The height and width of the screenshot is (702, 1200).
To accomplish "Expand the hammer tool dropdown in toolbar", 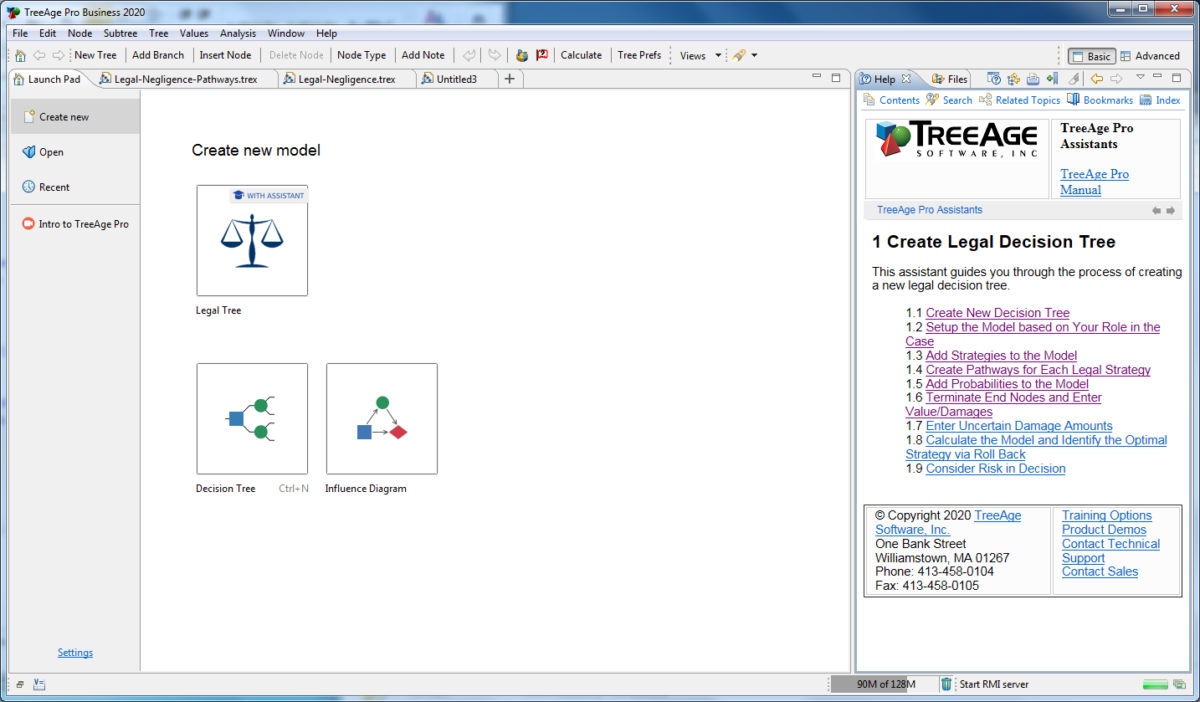I will pos(752,55).
